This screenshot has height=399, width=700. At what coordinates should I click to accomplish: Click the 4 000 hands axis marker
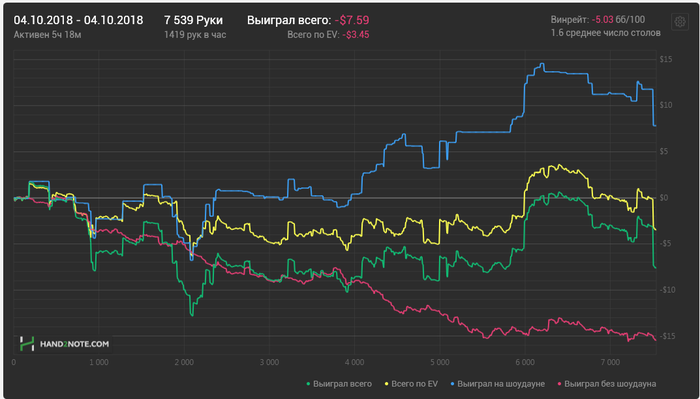coord(354,362)
